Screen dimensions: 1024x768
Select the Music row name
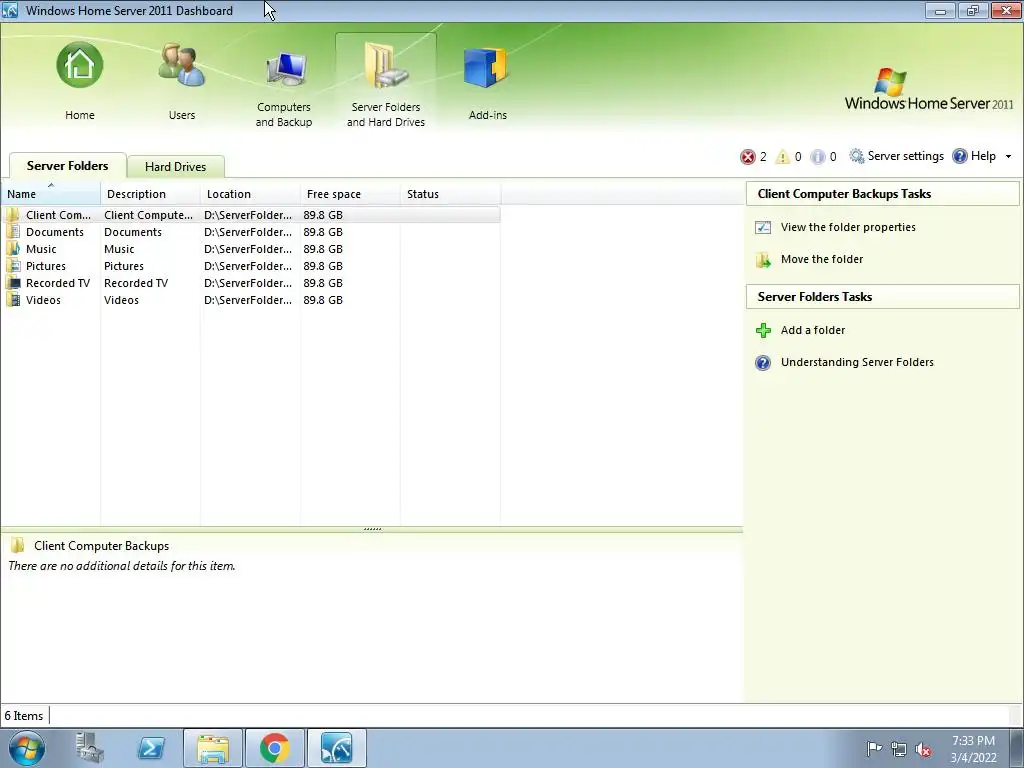point(41,249)
